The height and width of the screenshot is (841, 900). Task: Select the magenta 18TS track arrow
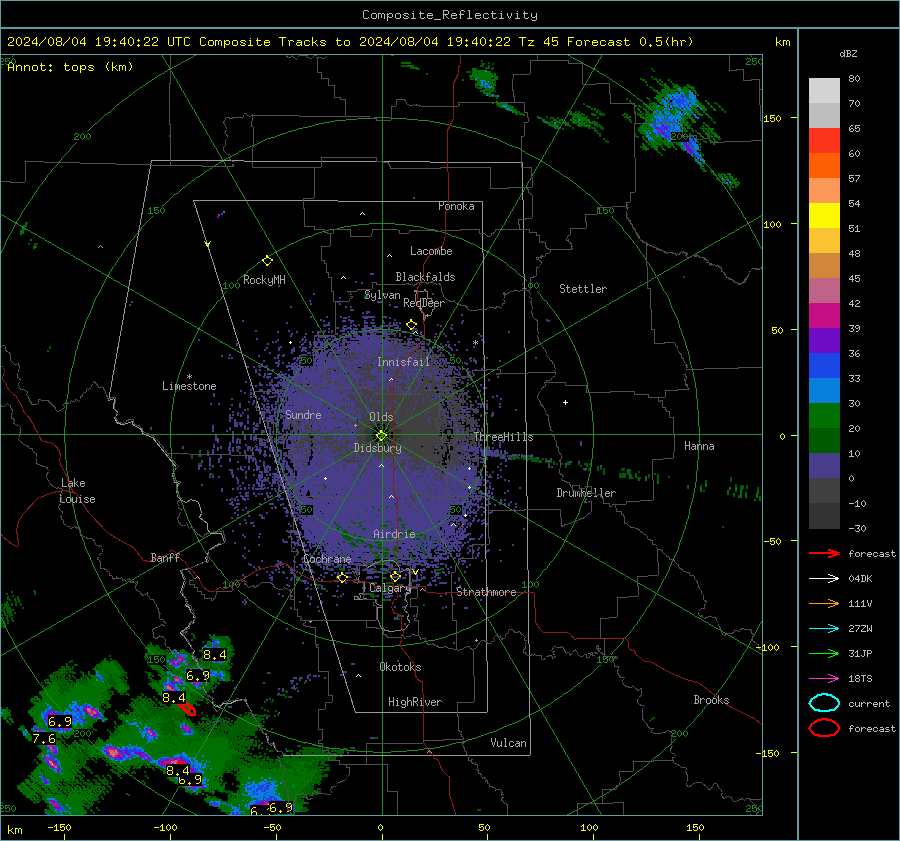pyautogui.click(x=824, y=679)
